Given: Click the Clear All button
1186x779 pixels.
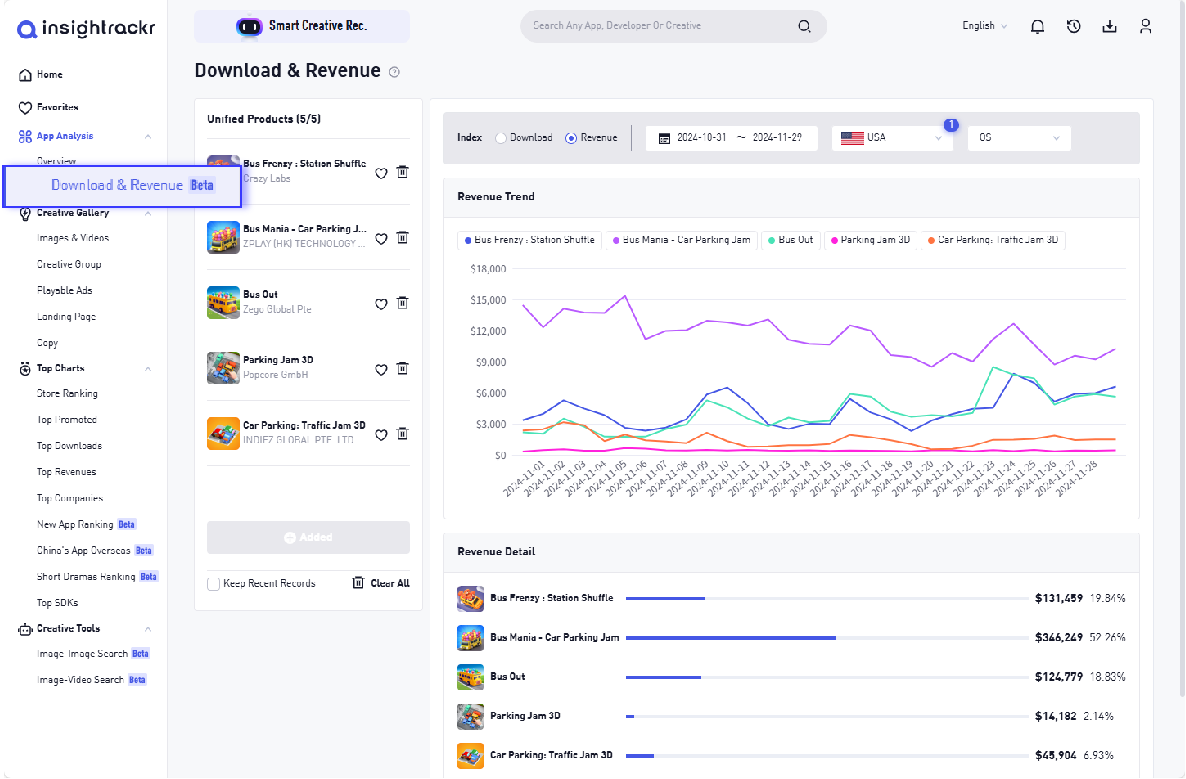Looking at the screenshot, I should pyautogui.click(x=381, y=583).
